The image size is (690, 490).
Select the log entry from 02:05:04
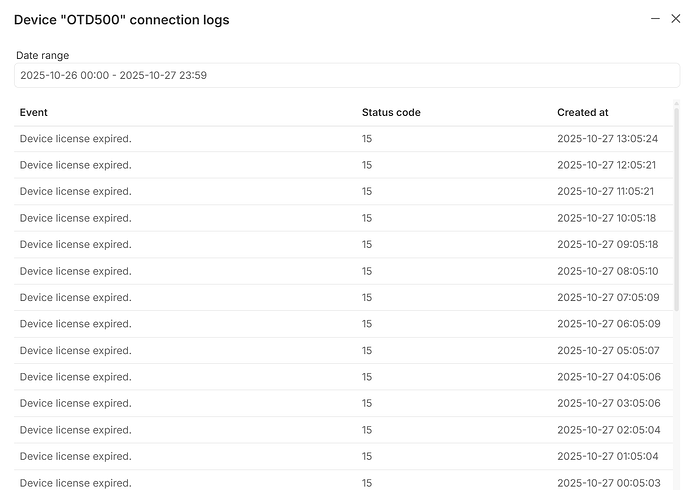[345, 430]
